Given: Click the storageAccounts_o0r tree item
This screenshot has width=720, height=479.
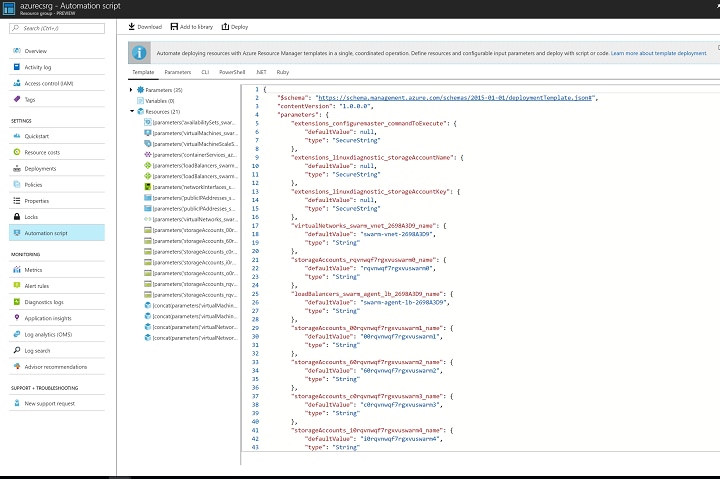Looking at the screenshot, I should click(190, 273).
